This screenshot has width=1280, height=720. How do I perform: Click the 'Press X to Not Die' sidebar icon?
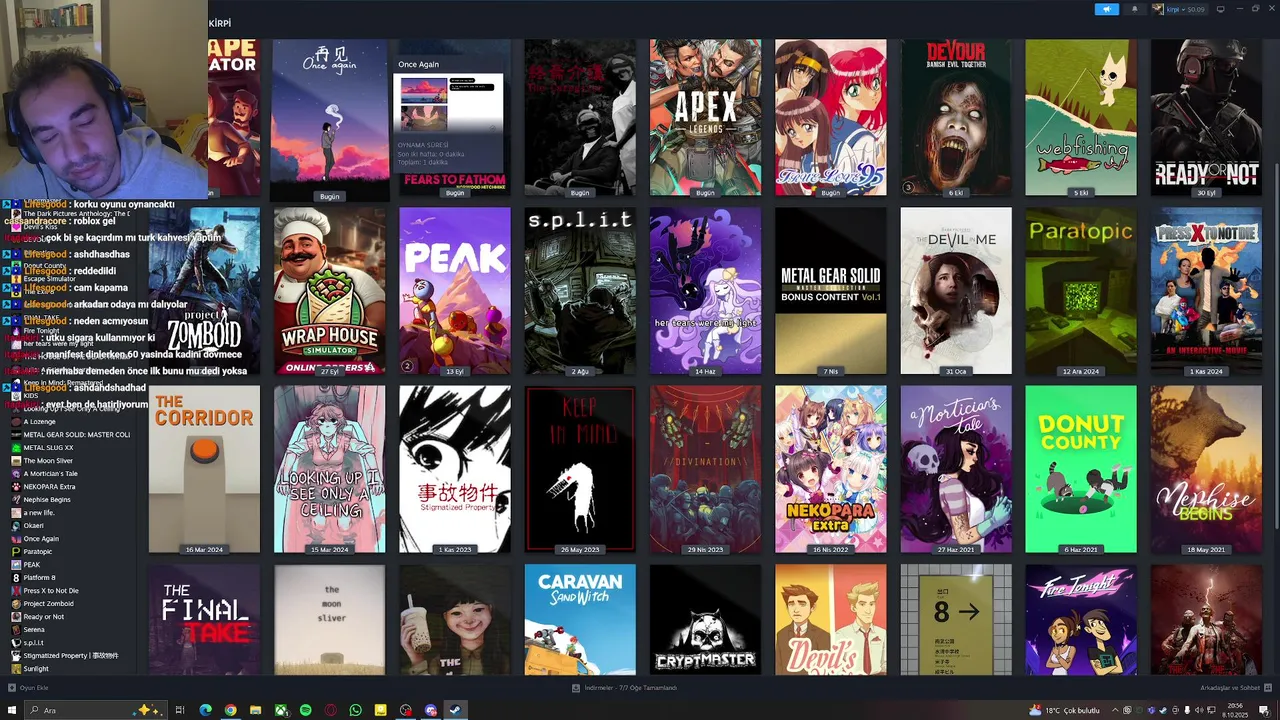click(16, 591)
